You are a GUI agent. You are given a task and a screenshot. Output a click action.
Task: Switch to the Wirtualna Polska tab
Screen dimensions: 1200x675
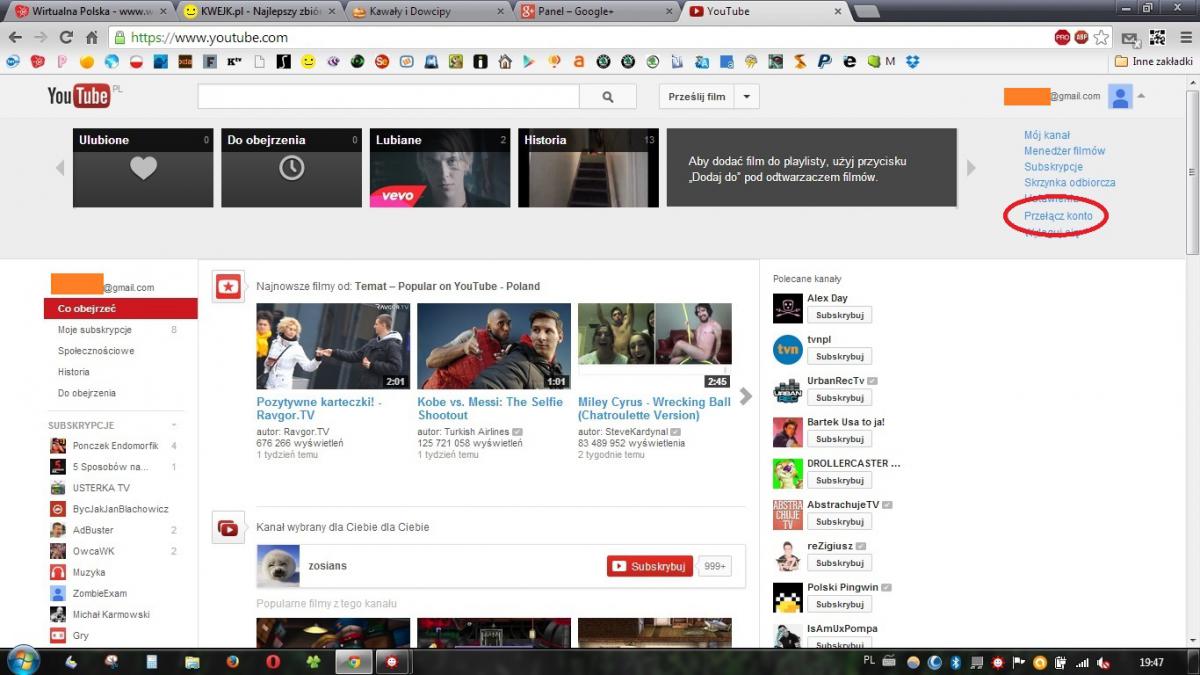[92, 11]
